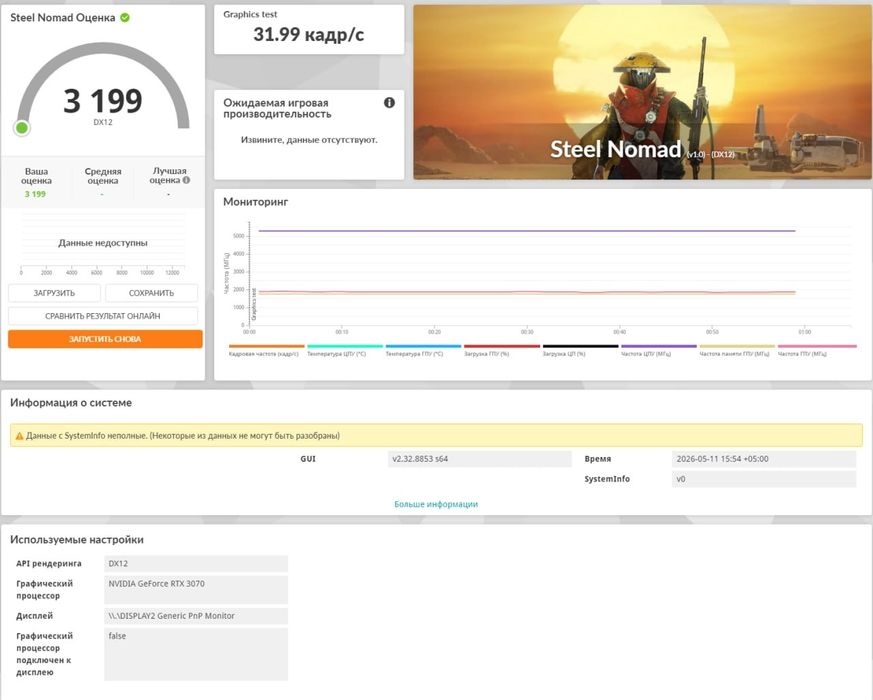Screen dimensions: 873x700
Task: Click the Информация о системе heading
Action: click(71, 403)
